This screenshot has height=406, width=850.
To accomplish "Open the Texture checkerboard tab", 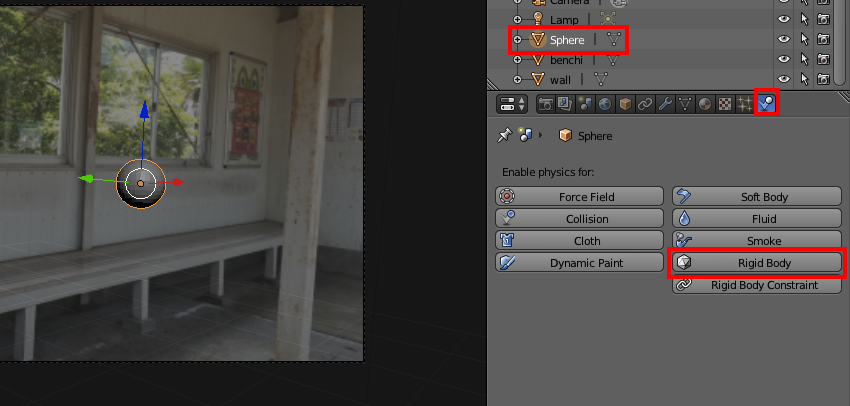I will (725, 104).
